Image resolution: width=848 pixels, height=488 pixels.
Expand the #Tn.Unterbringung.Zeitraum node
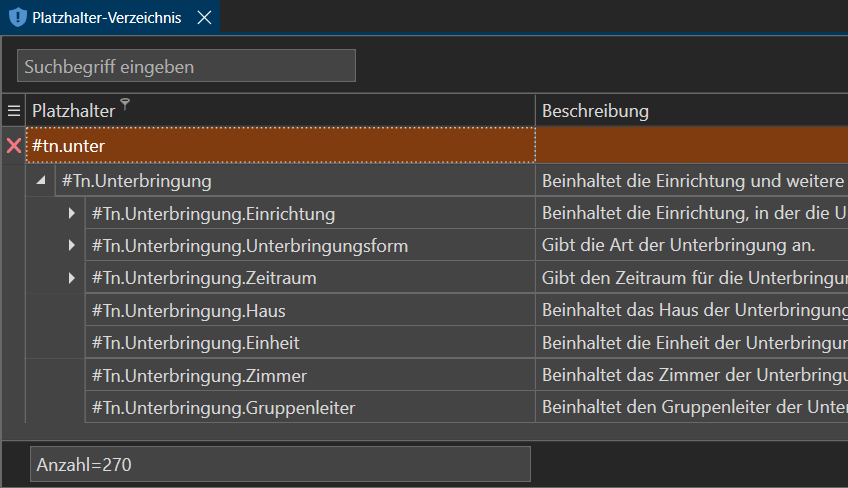(72, 278)
